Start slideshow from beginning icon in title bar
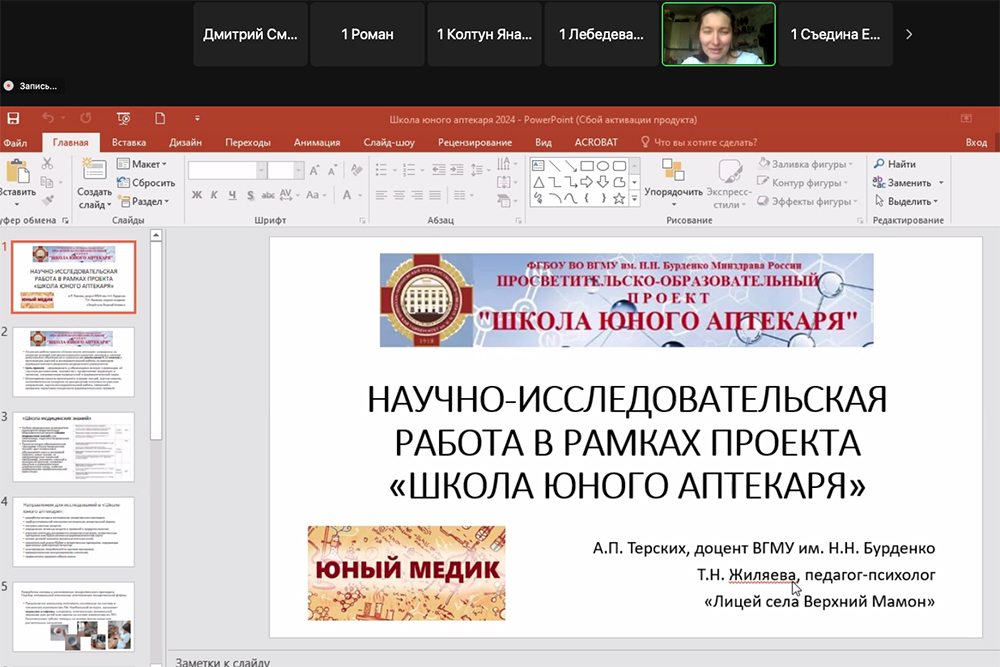Viewport: 1000px width, 667px height. click(124, 118)
